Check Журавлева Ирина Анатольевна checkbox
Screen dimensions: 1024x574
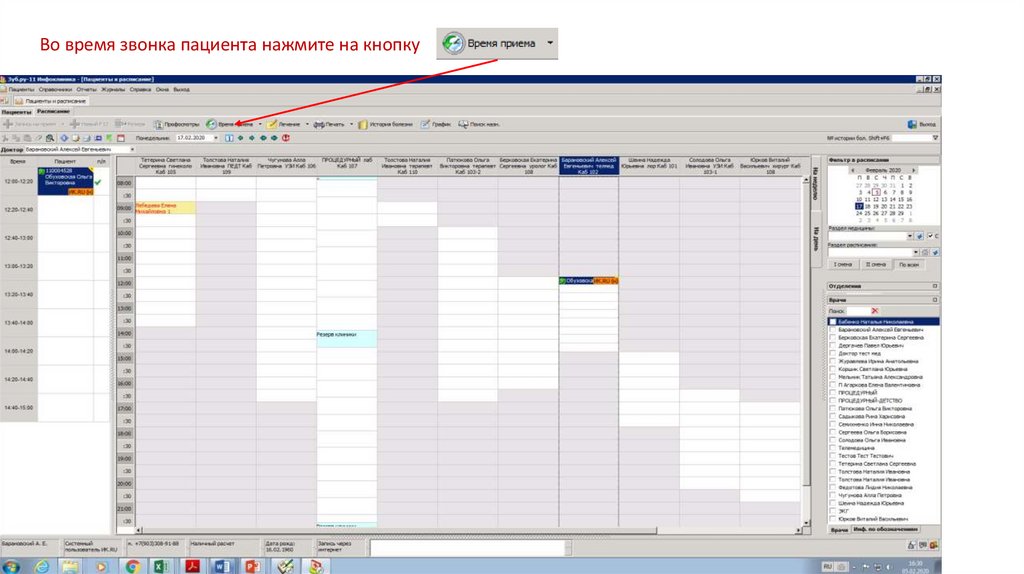(833, 361)
